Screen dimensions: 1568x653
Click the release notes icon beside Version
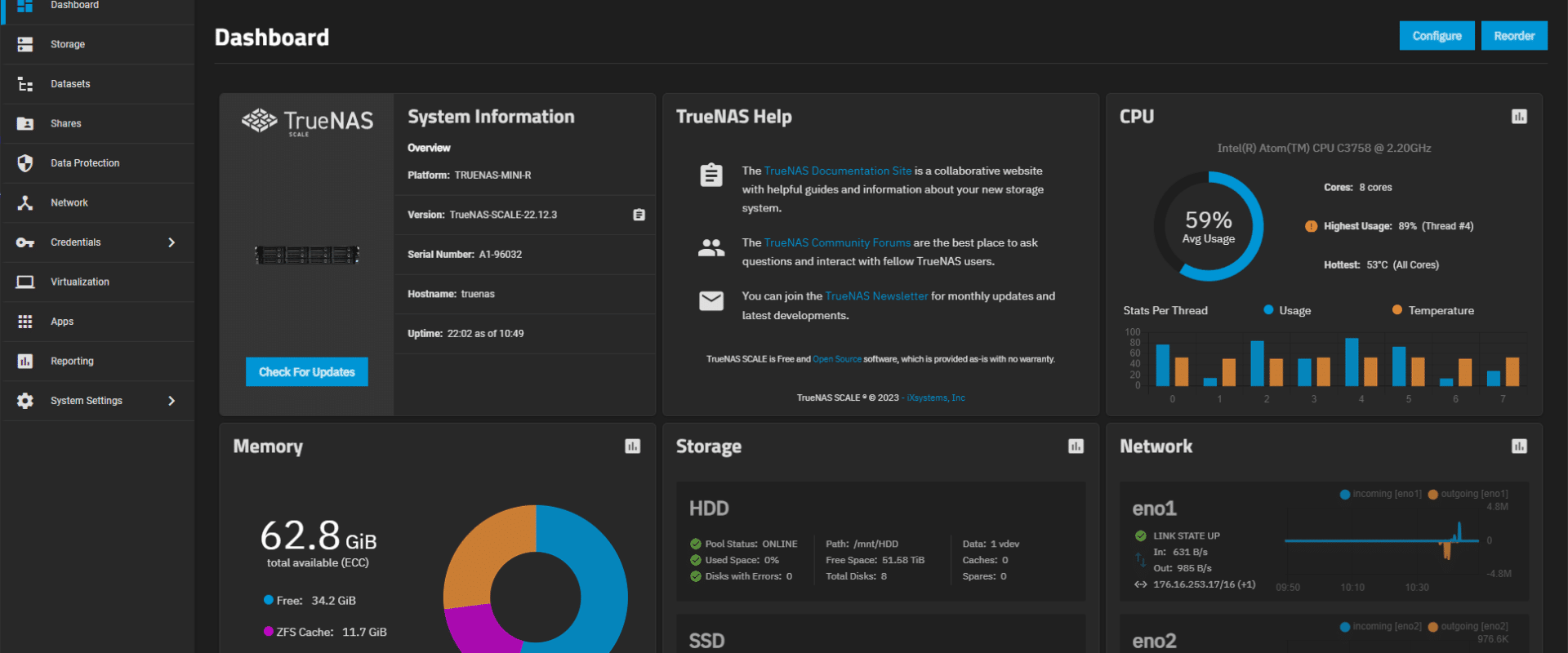click(639, 215)
